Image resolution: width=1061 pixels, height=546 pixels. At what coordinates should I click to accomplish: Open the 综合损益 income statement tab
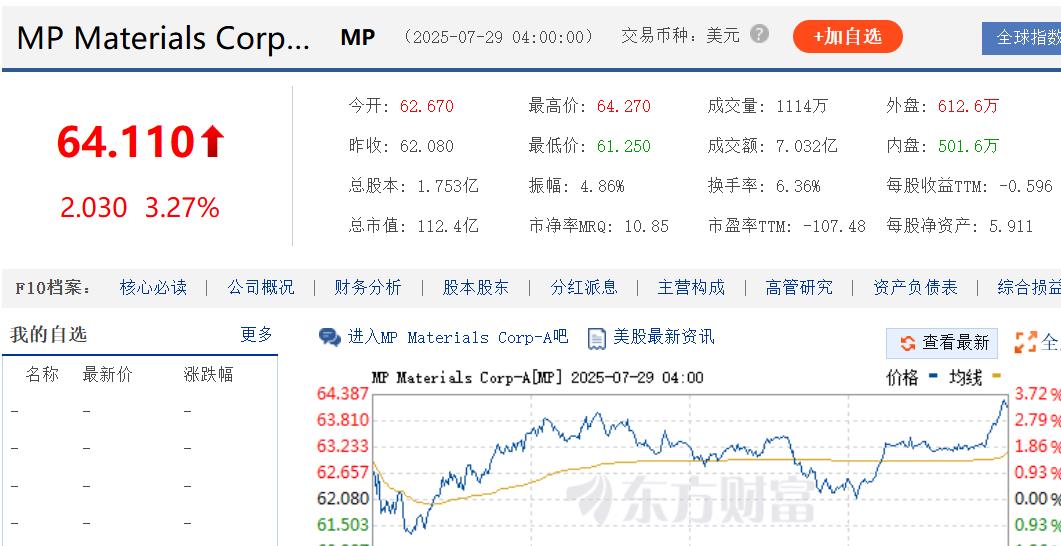click(x=1029, y=288)
